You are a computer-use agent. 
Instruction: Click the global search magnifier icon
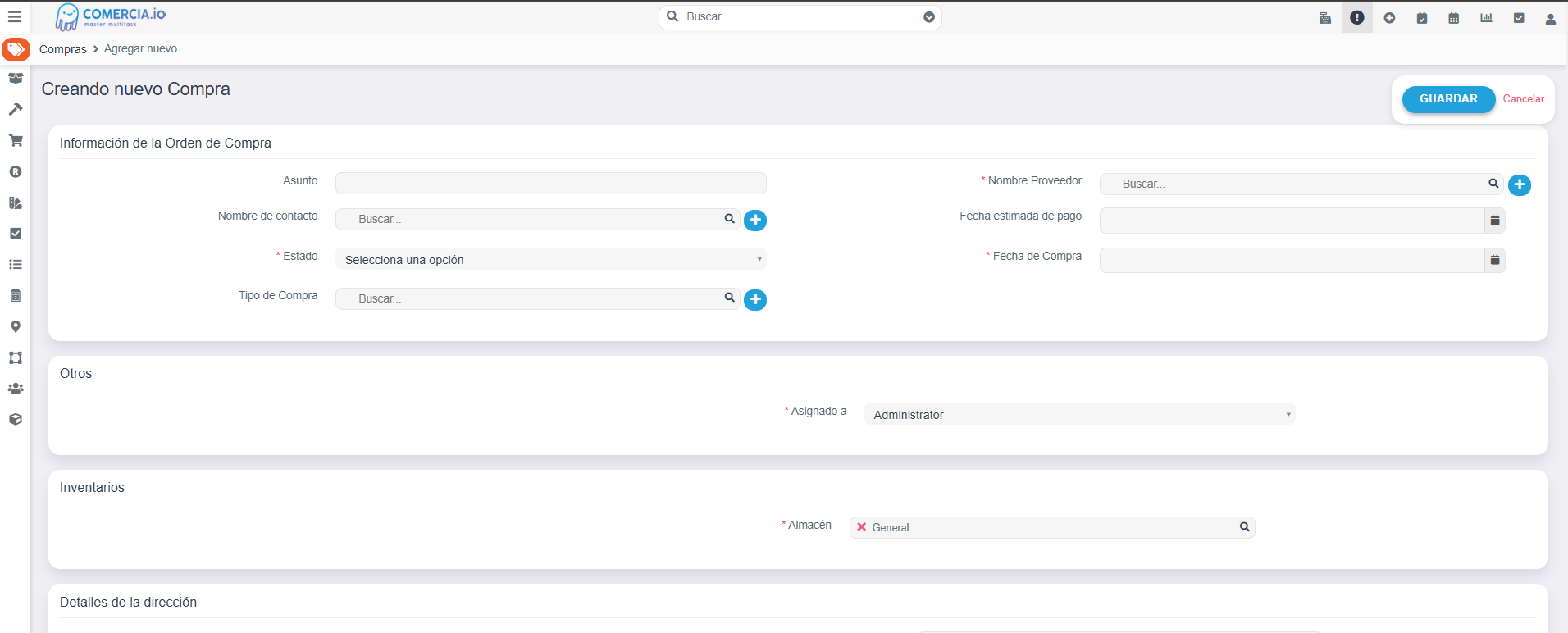coord(672,16)
